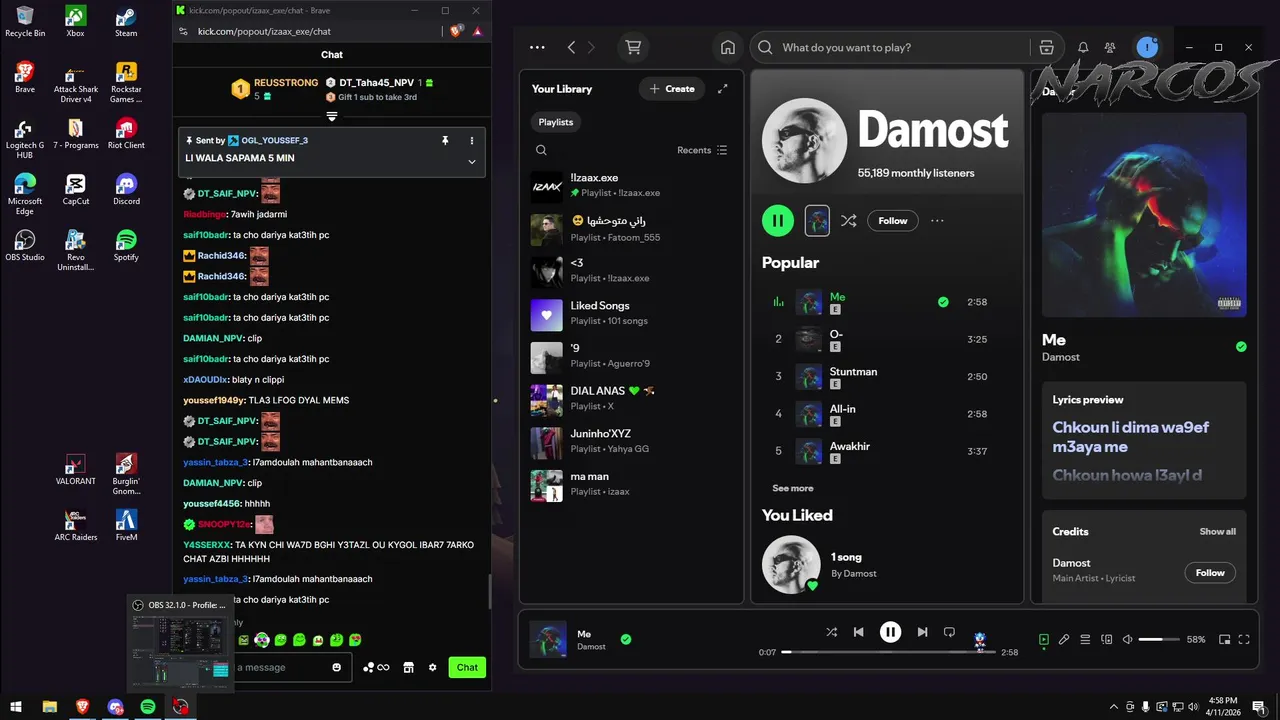
Task: Open the Spotify three-dots main menu
Action: (537, 47)
